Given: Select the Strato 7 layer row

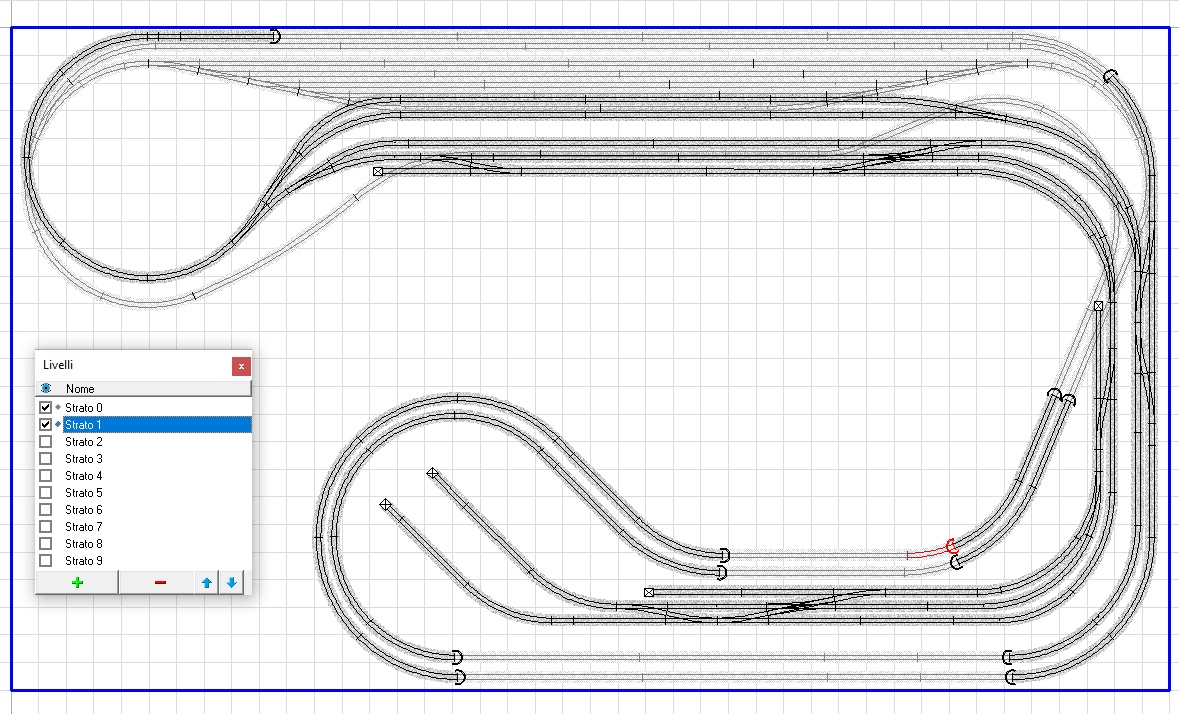Looking at the screenshot, I should tap(84, 527).
